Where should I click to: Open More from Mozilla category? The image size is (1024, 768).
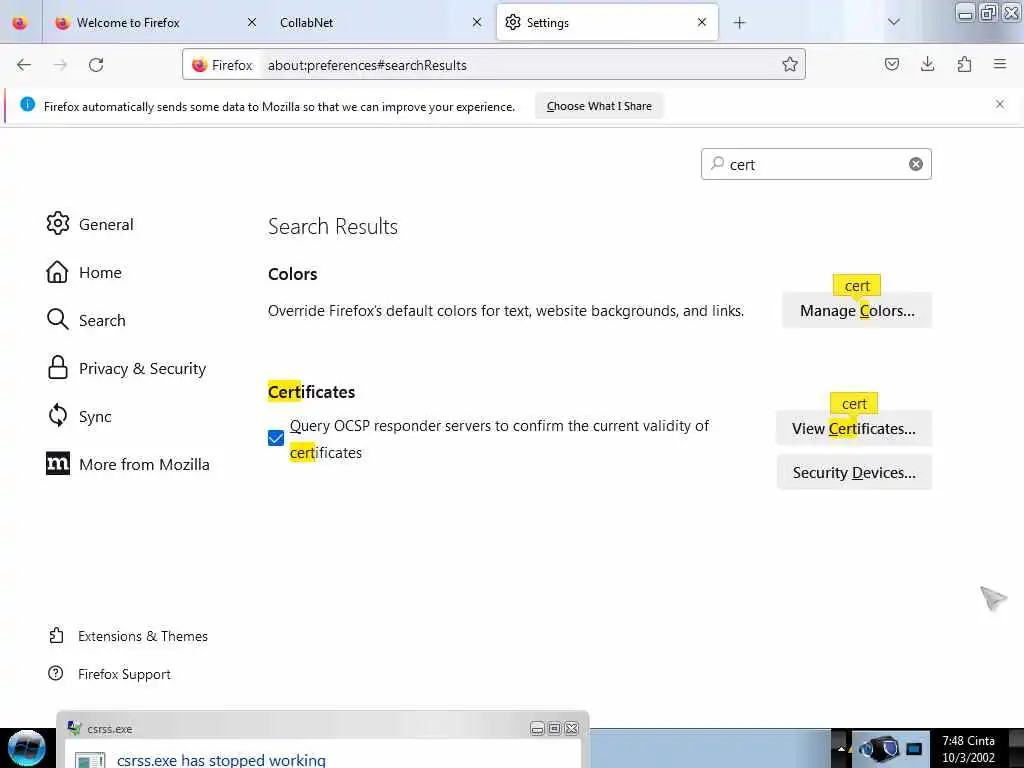click(128, 464)
